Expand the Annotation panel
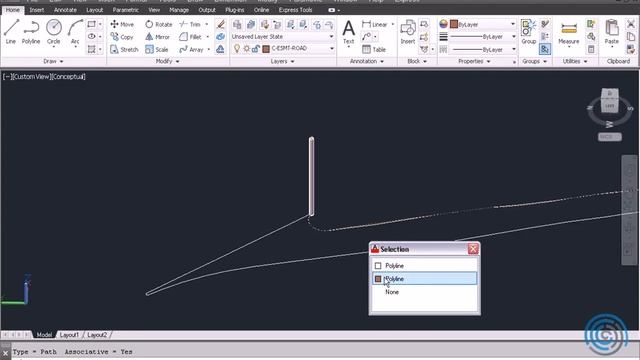Viewport: 640px width, 360px height. click(x=367, y=61)
